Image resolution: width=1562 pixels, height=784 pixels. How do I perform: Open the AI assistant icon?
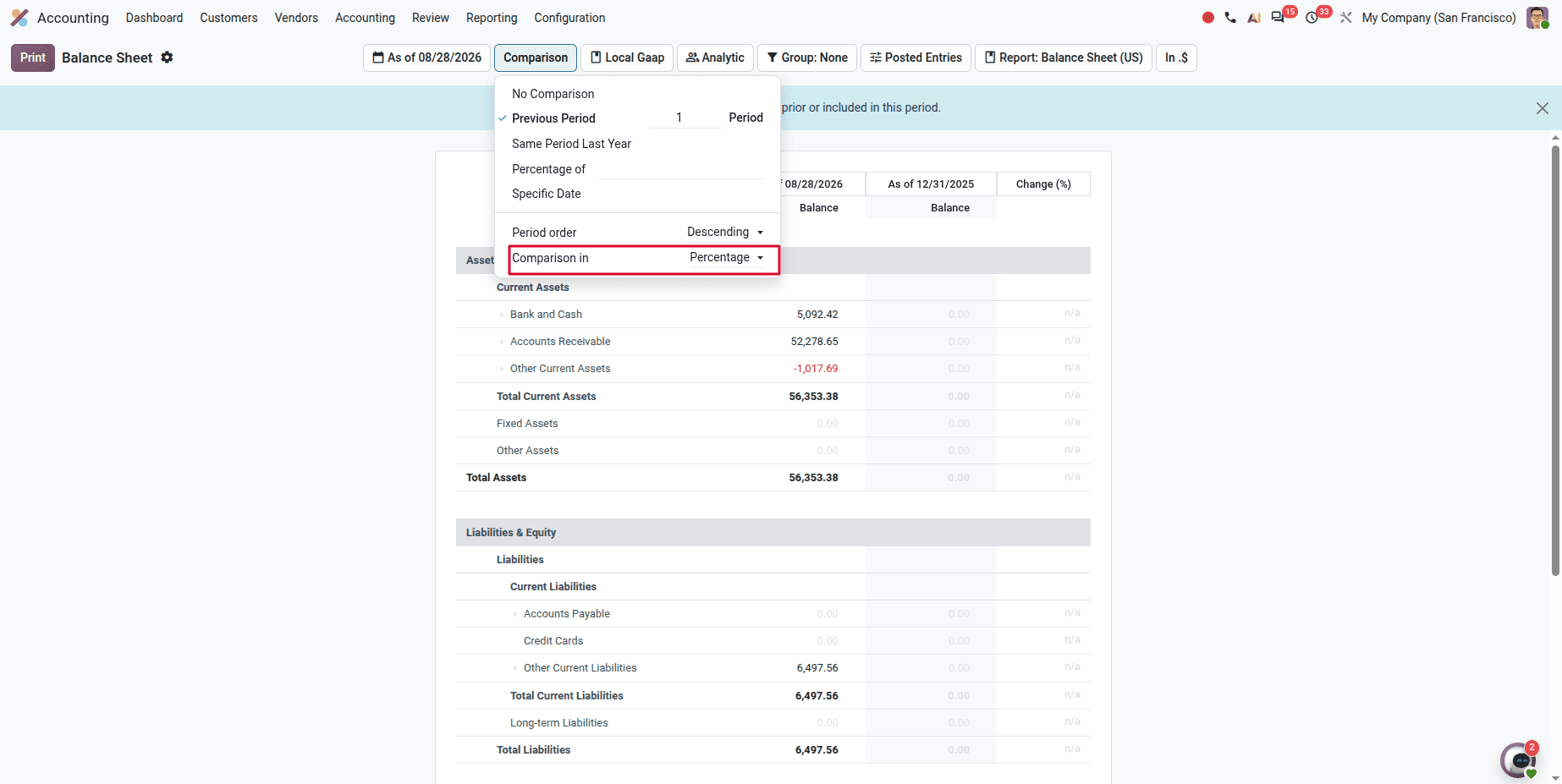(x=1254, y=18)
